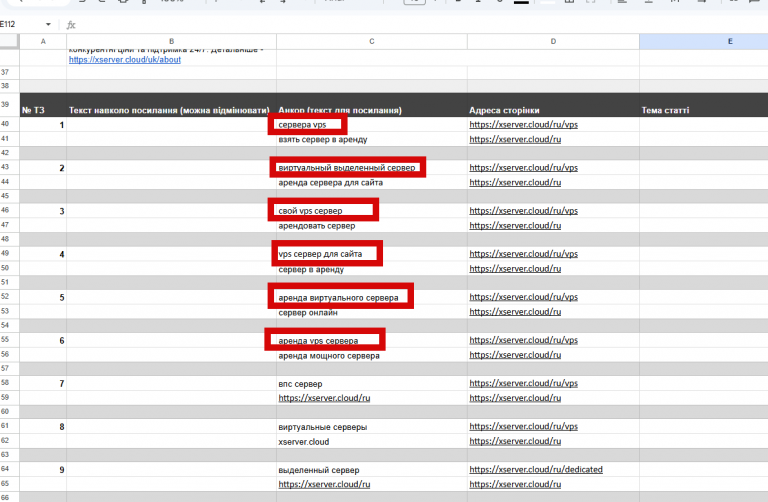This screenshot has height=502, width=768.
Task: Open the xserver.cloud/ru link in row 44
Action: tap(515, 182)
